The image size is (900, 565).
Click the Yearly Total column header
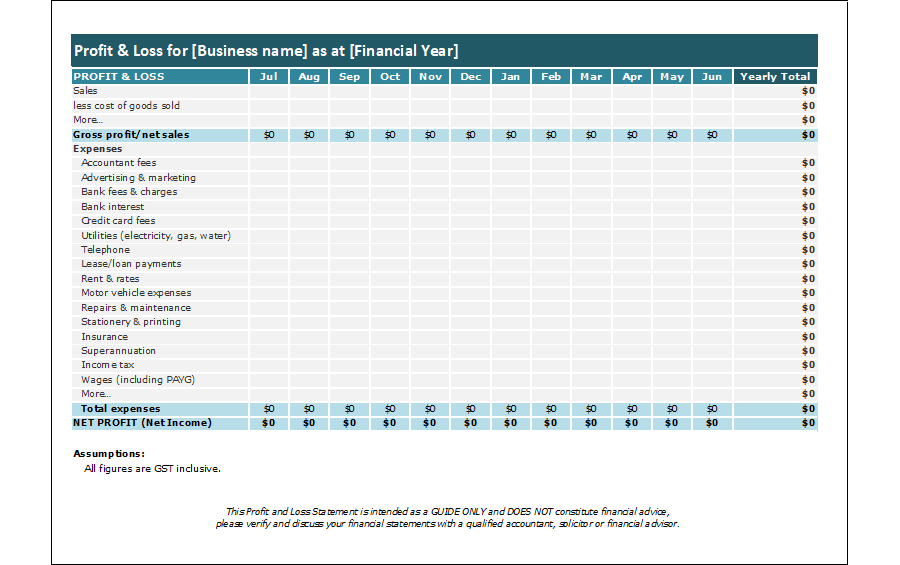coord(775,76)
